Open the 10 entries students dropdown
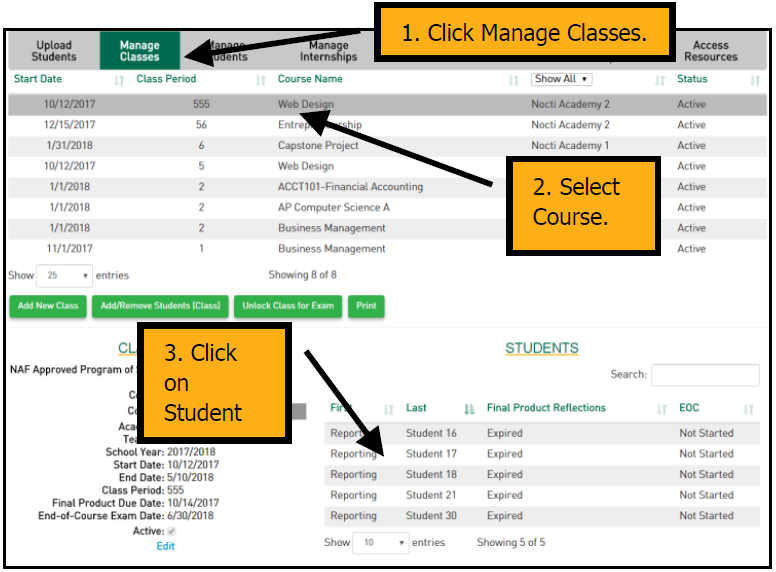Screen dimensions: 776x572 pos(381,543)
